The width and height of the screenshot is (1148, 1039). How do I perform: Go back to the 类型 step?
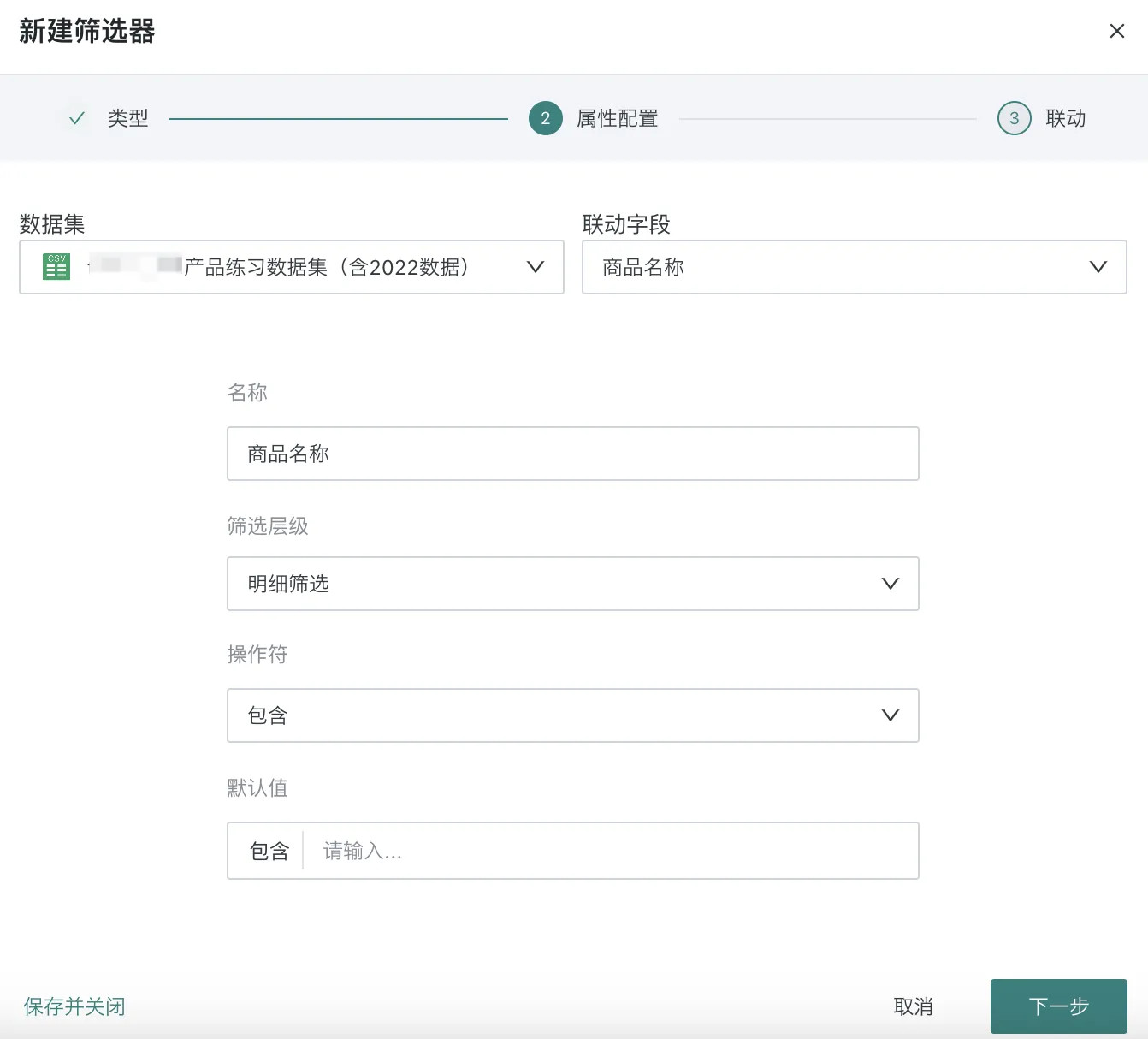128,118
